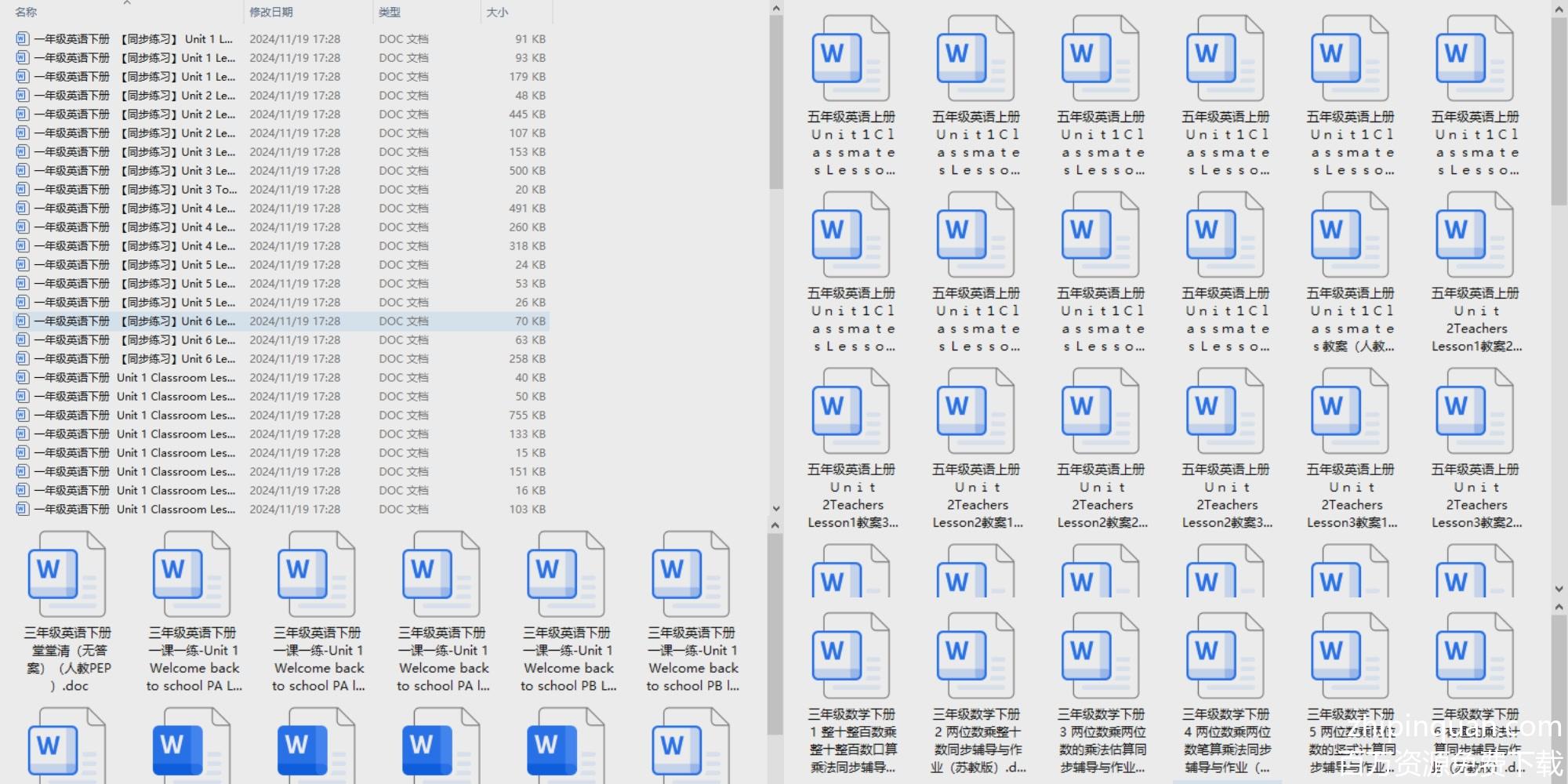
Task: Click file list vertical scrollbar thumb
Action: [775, 102]
